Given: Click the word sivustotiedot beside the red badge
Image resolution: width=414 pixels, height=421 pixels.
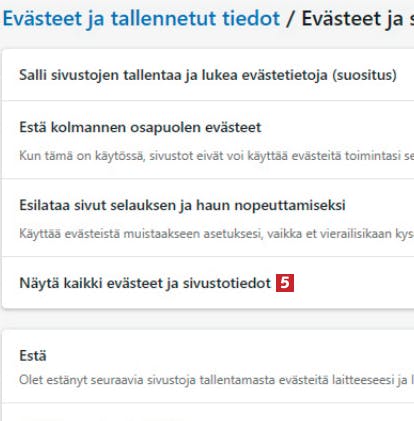Looking at the screenshot, I should tap(227, 283).
